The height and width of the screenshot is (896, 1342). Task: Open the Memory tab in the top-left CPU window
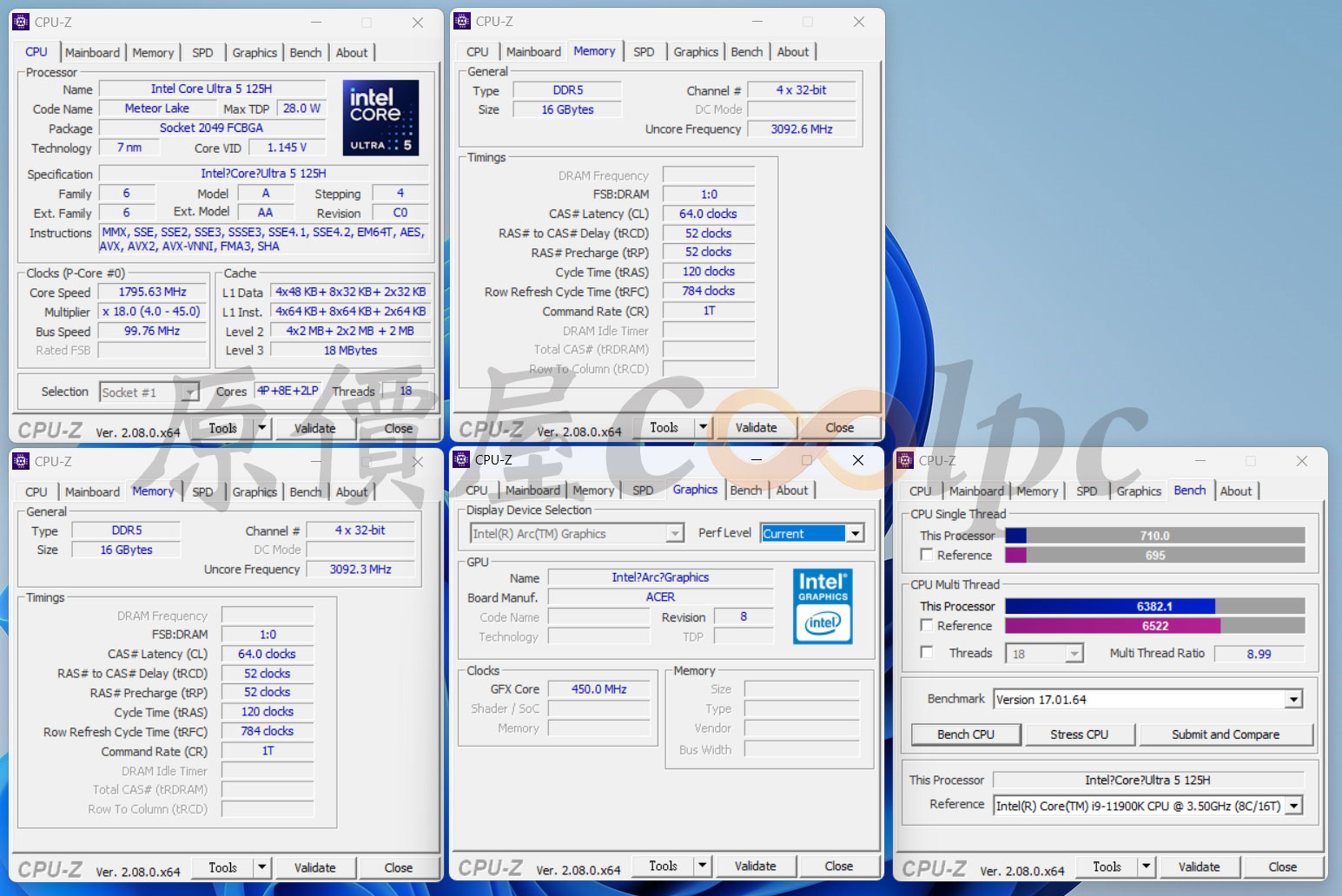tap(153, 52)
